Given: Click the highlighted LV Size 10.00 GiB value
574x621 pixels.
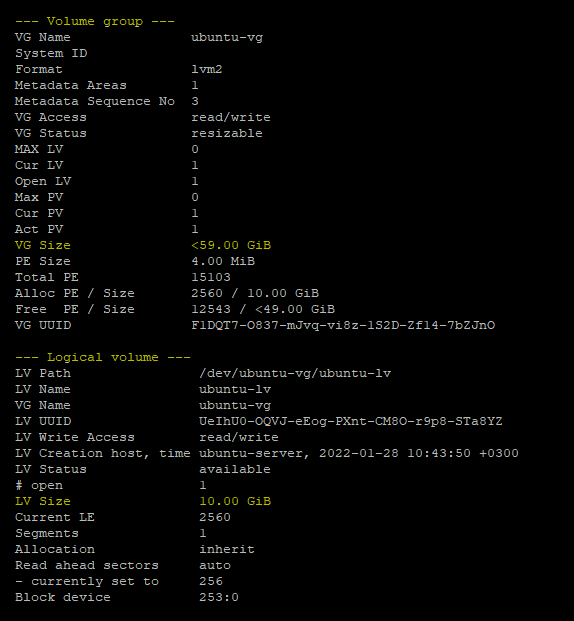Looking at the screenshot, I should [235, 501].
